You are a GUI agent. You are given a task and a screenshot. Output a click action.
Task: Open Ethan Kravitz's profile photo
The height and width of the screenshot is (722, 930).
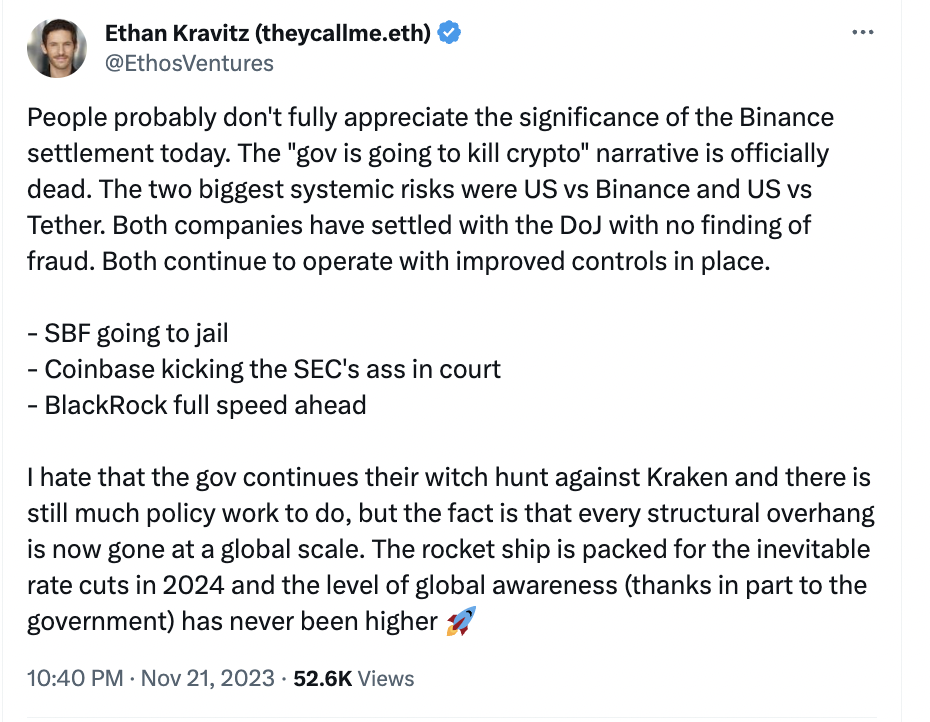(57, 48)
